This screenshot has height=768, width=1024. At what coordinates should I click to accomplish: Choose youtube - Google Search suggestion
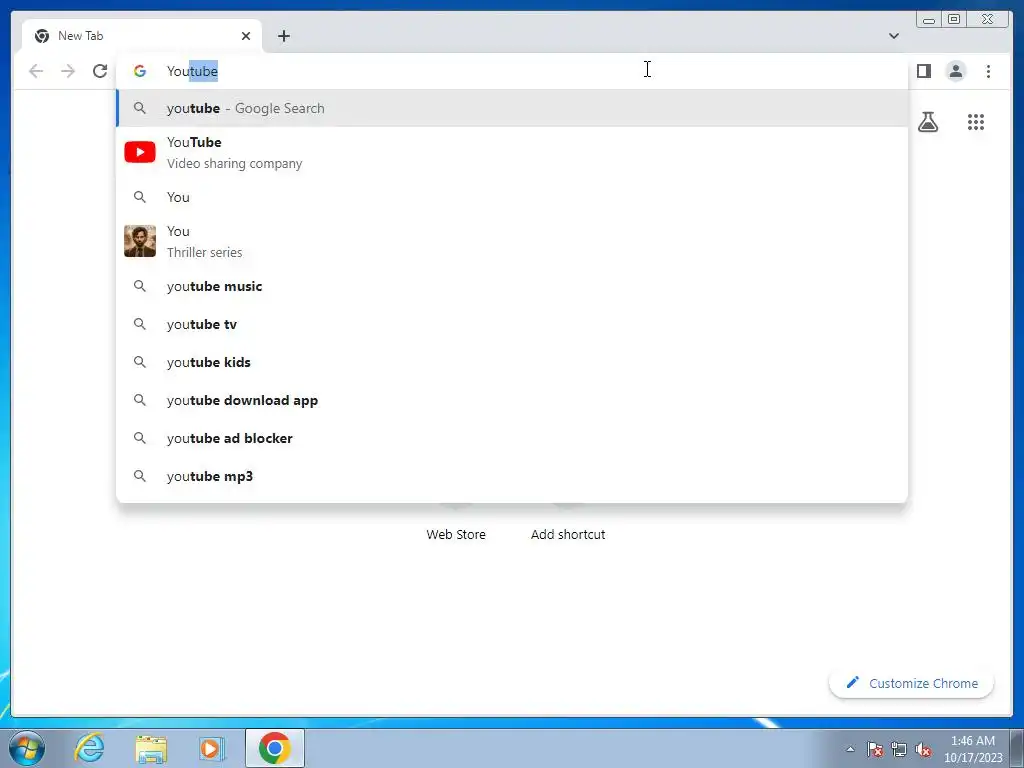point(512,108)
